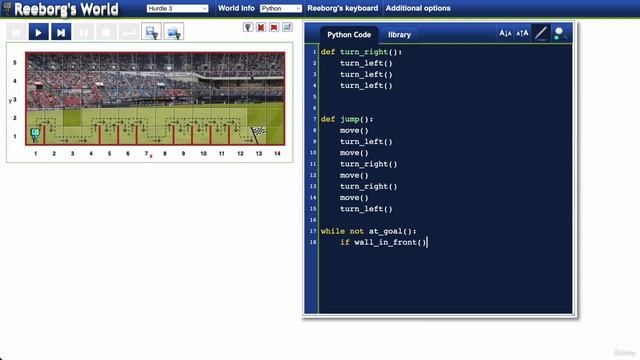Click the greyed Stop execution button
The image size is (640, 360).
pos(106,32)
